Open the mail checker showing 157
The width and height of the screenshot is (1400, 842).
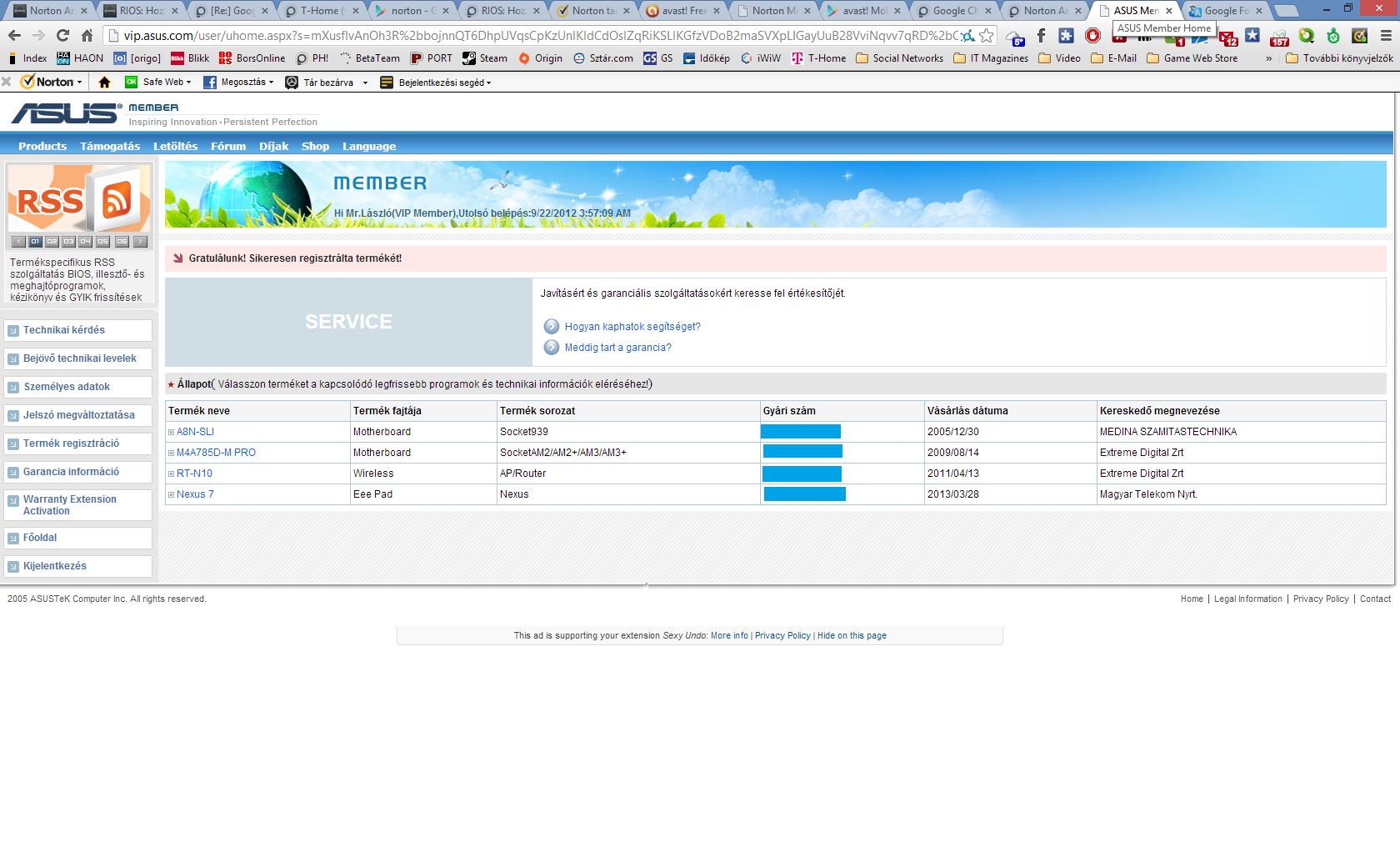pos(1279,38)
